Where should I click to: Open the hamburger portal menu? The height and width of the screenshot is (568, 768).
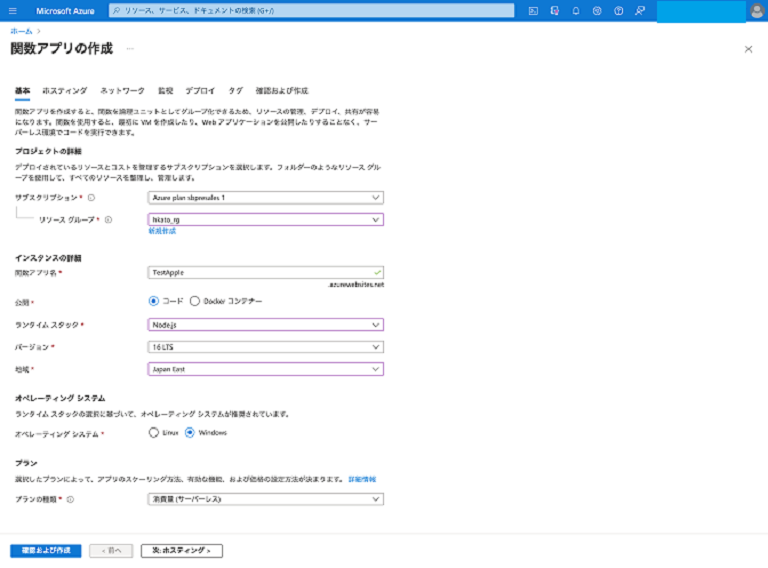tap(13, 11)
